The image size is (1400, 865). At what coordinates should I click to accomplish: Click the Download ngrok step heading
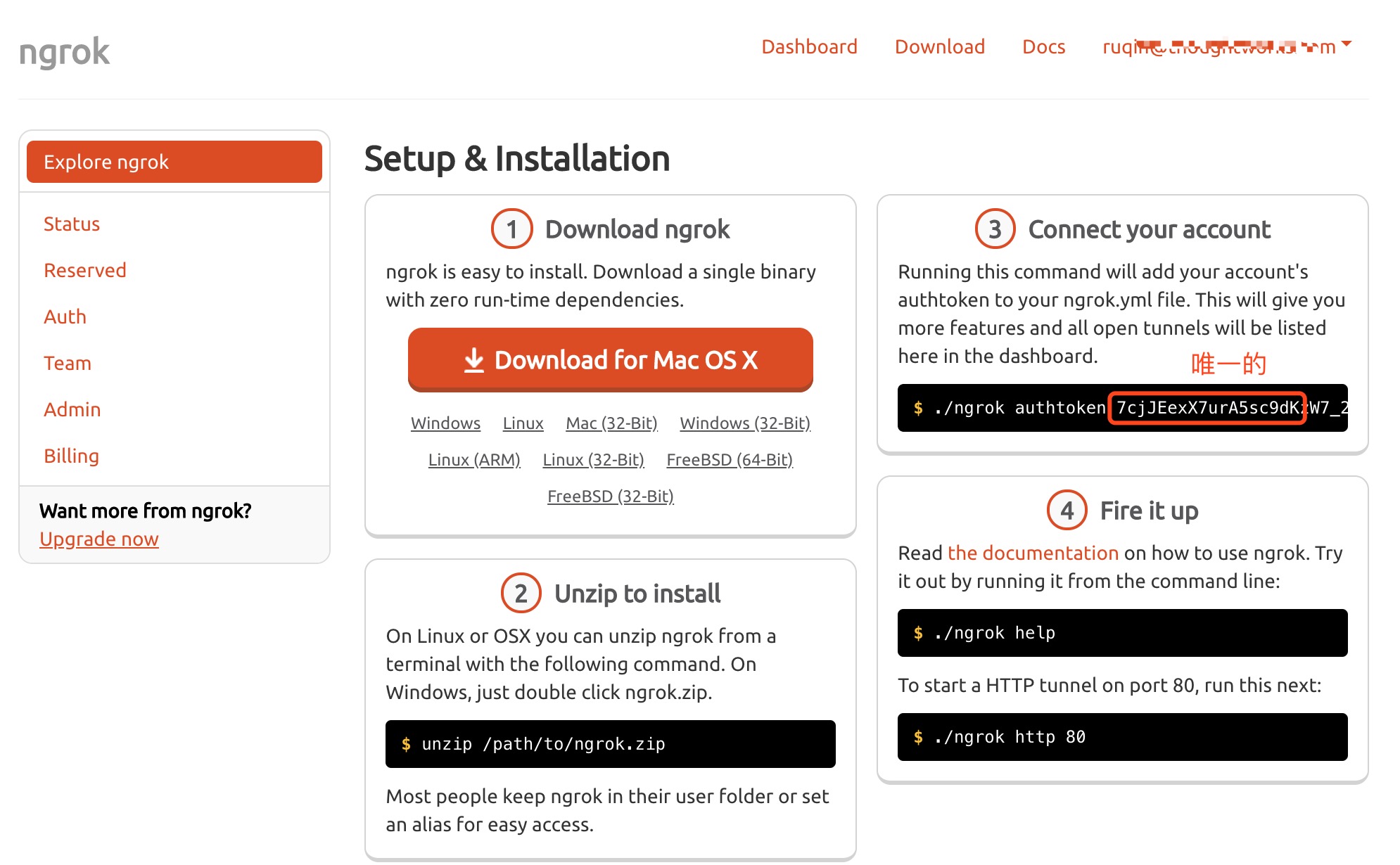click(637, 229)
